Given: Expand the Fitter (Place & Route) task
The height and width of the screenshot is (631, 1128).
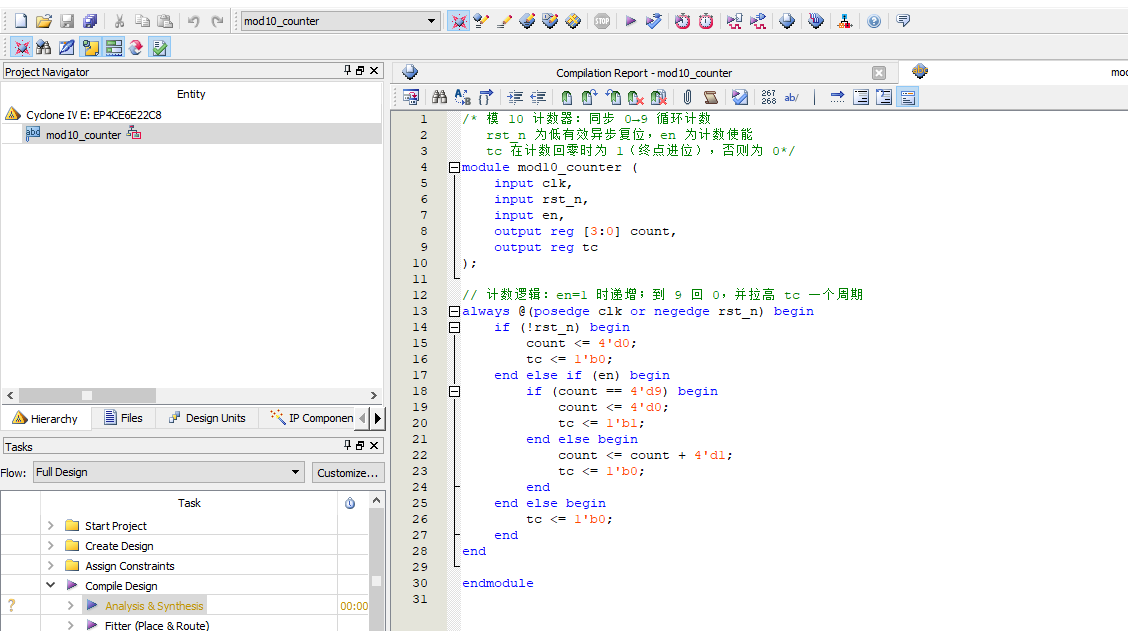Looking at the screenshot, I should [x=70, y=625].
